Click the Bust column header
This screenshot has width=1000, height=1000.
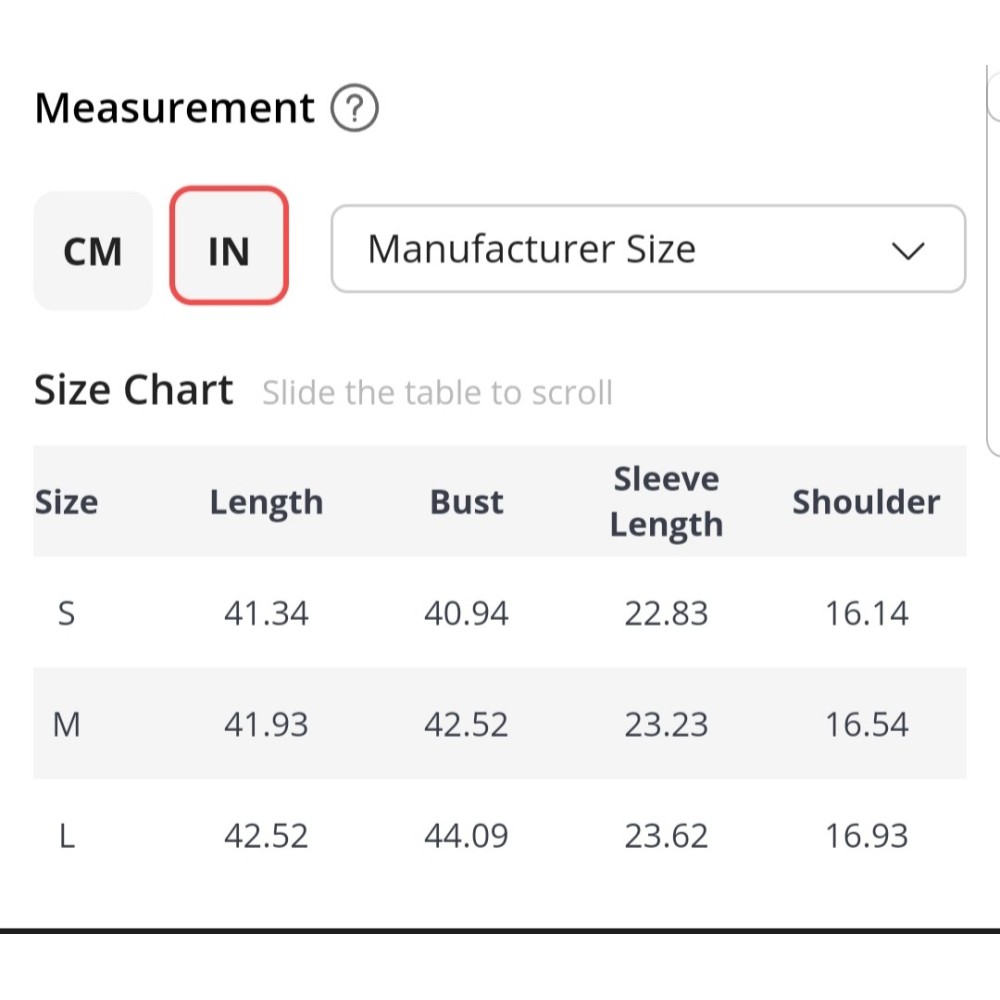click(466, 501)
